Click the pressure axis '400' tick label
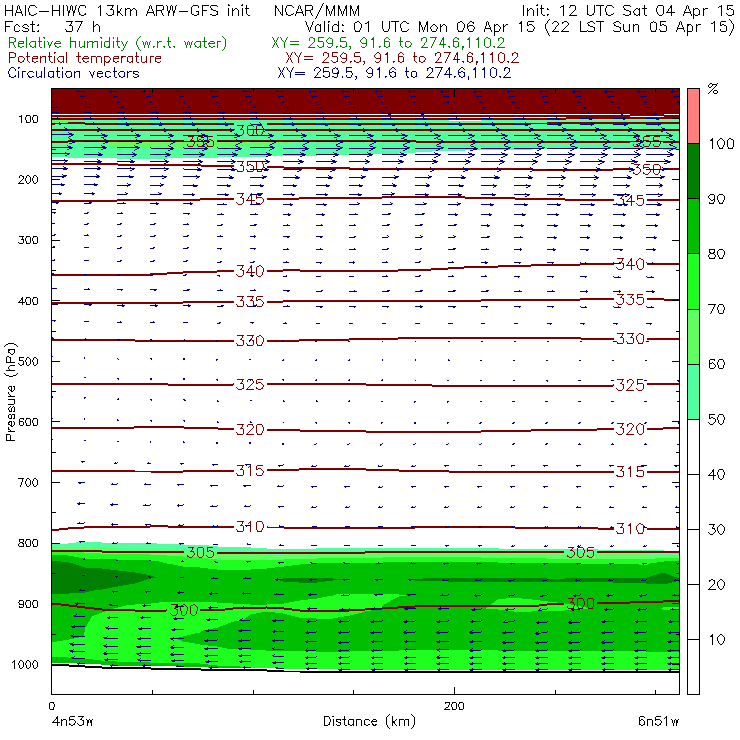Screen dimensions: 740x740 click(x=28, y=301)
